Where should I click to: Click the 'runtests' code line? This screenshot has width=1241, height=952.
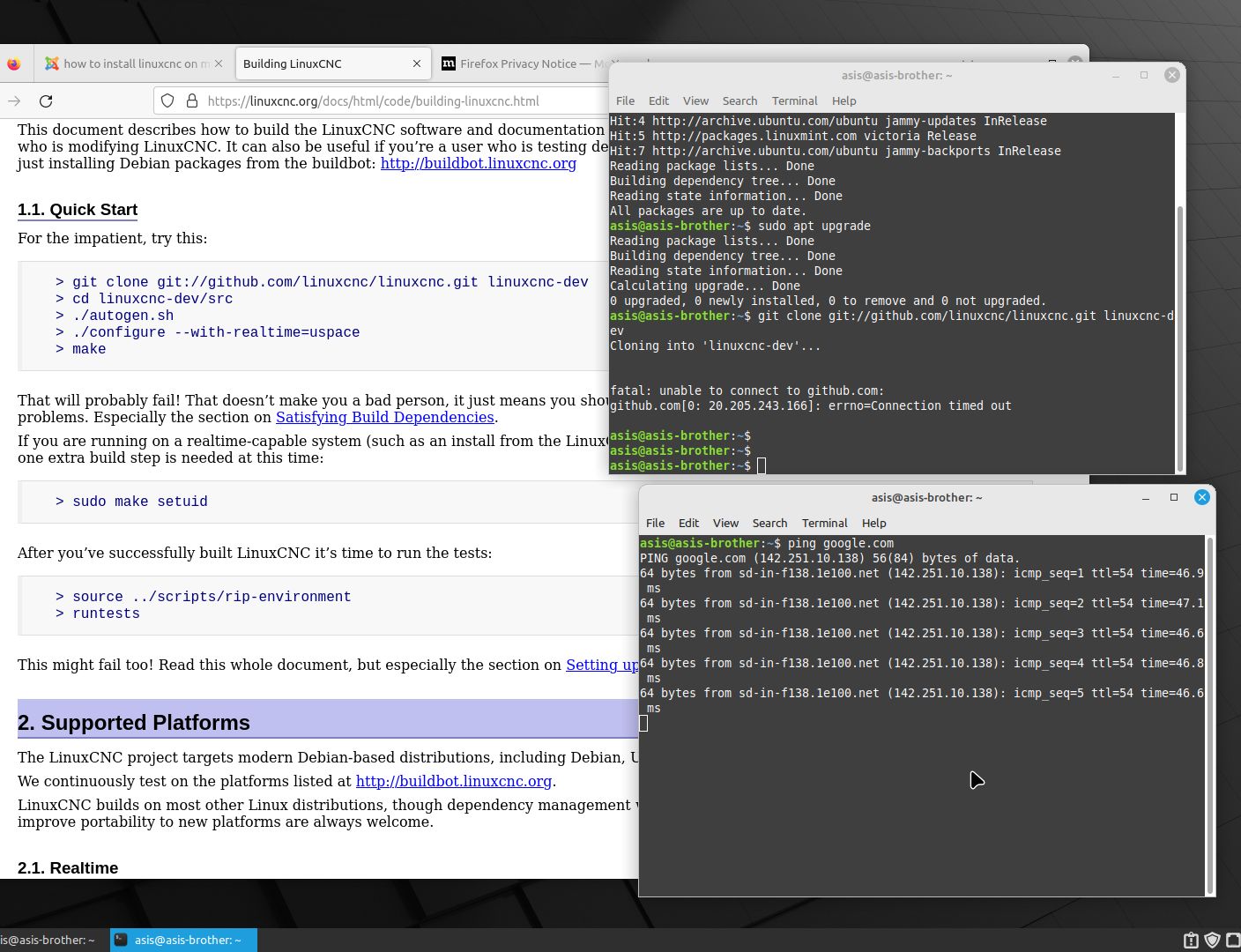pos(98,614)
